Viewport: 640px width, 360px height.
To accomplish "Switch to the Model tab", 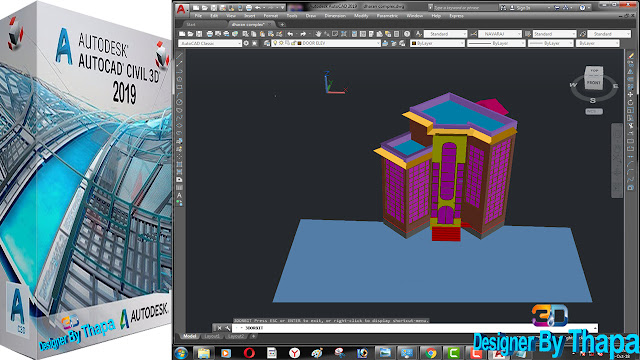I will 189,336.
